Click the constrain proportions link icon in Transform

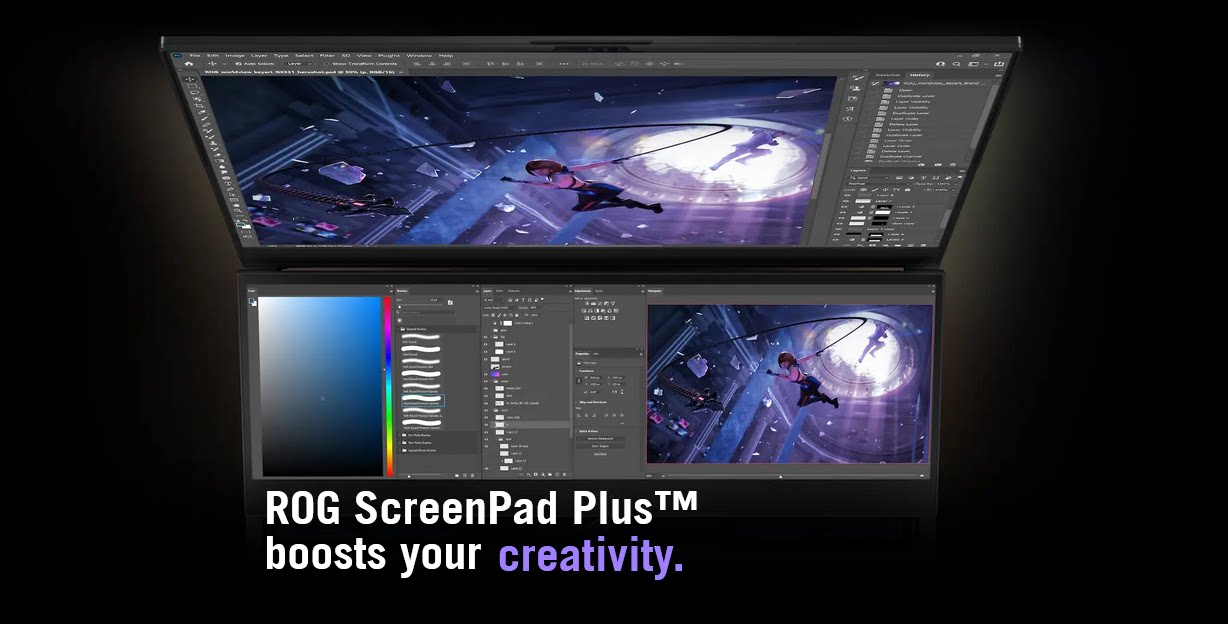point(579,381)
